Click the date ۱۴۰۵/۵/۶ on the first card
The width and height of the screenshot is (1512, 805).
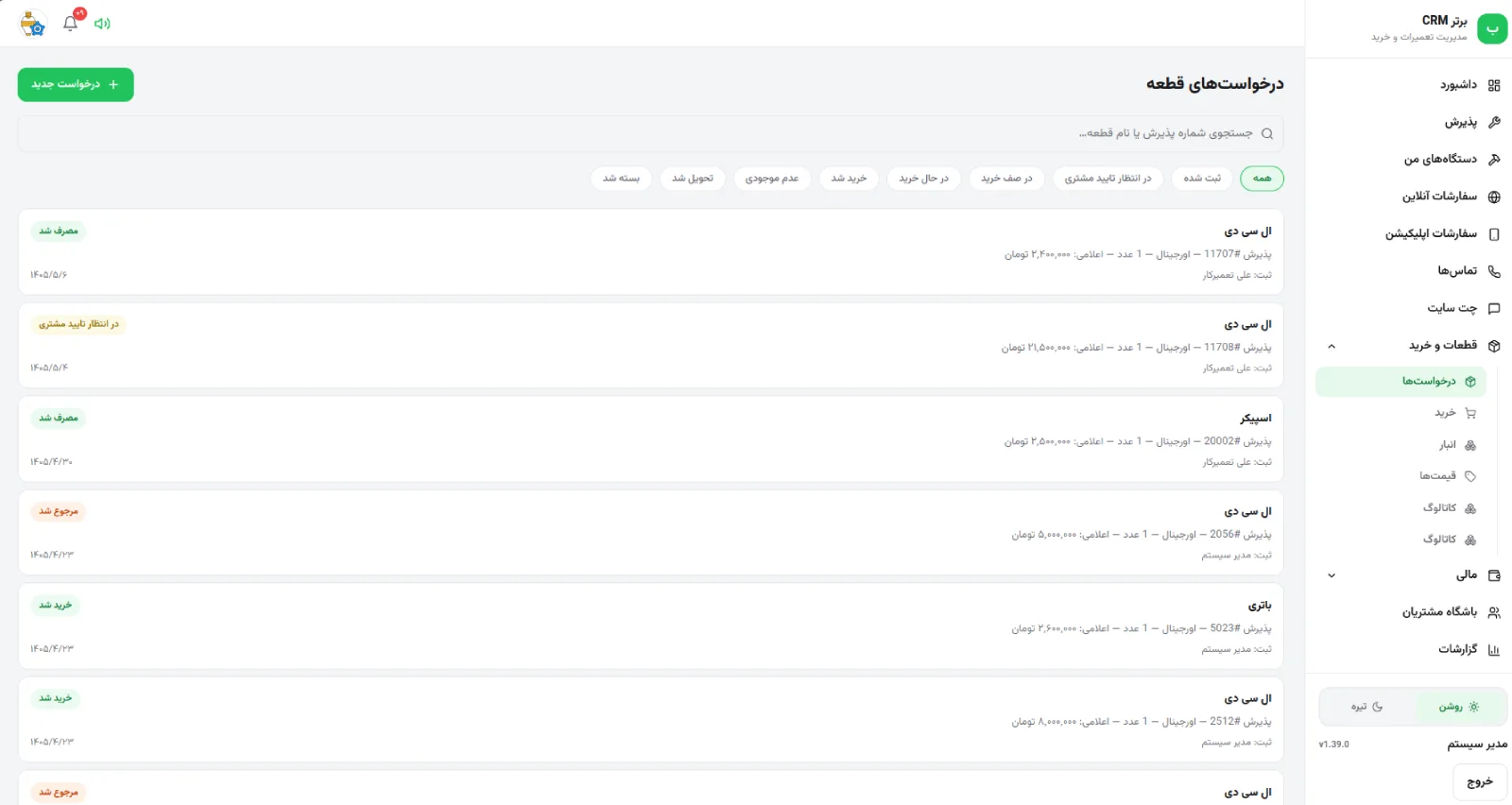click(48, 275)
